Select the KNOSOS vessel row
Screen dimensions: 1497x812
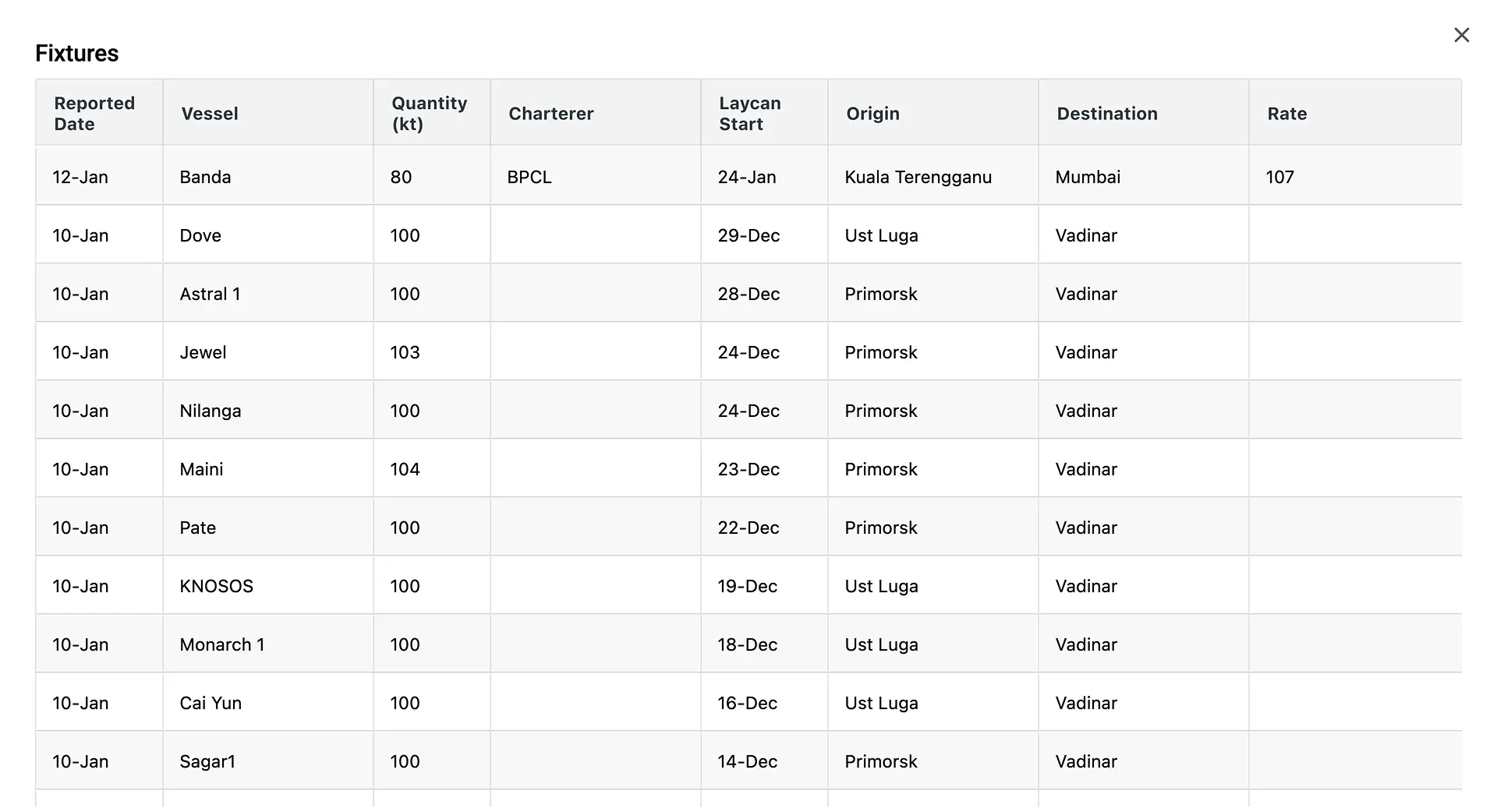(216, 585)
